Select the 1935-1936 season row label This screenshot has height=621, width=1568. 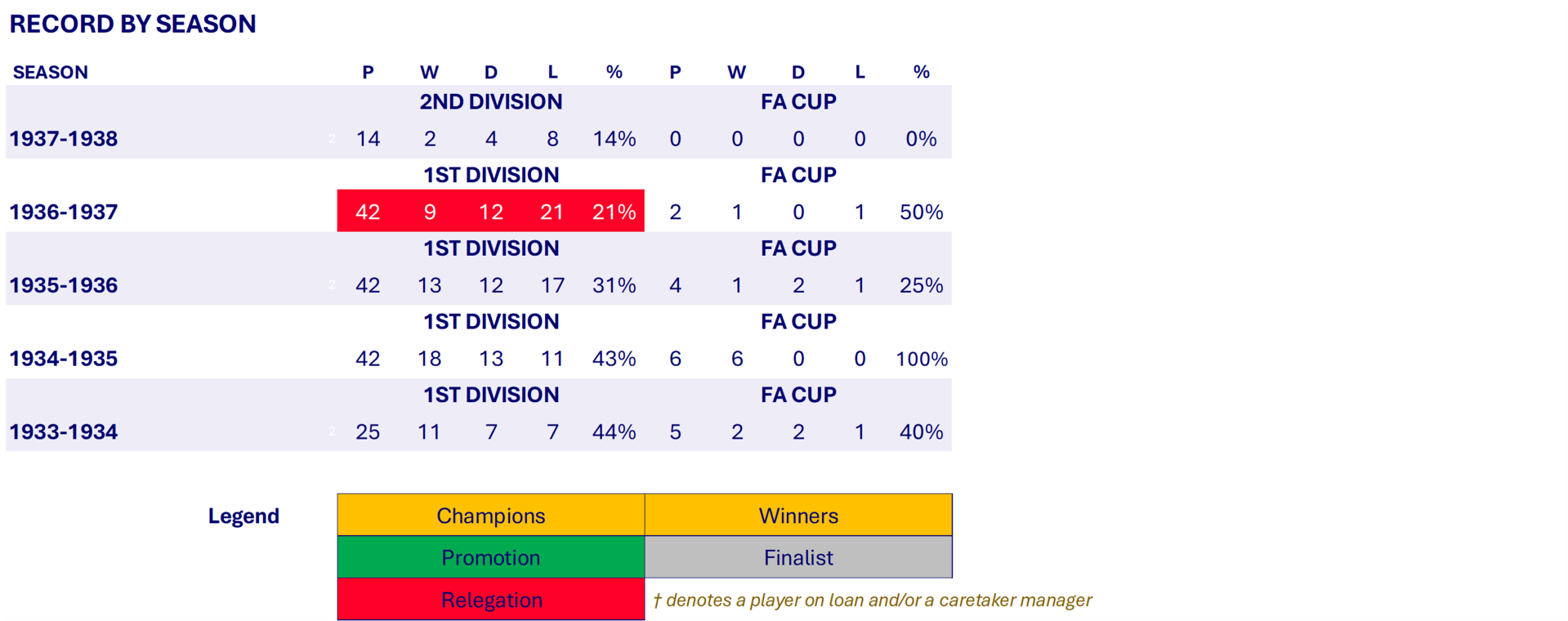(x=64, y=285)
